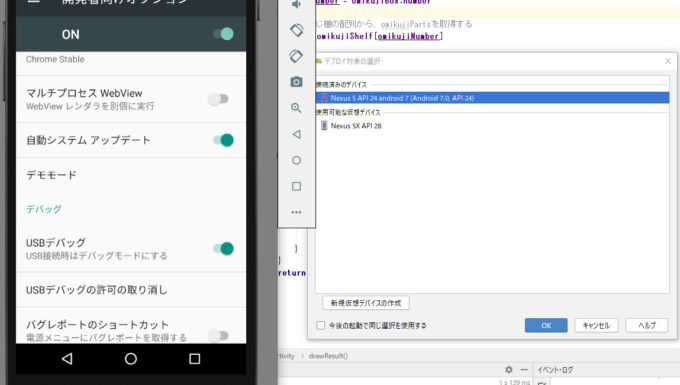Viewport: 680px width, 385px height.
Task: Tap the phone's on-screen Recents square button
Action: [x=195, y=359]
